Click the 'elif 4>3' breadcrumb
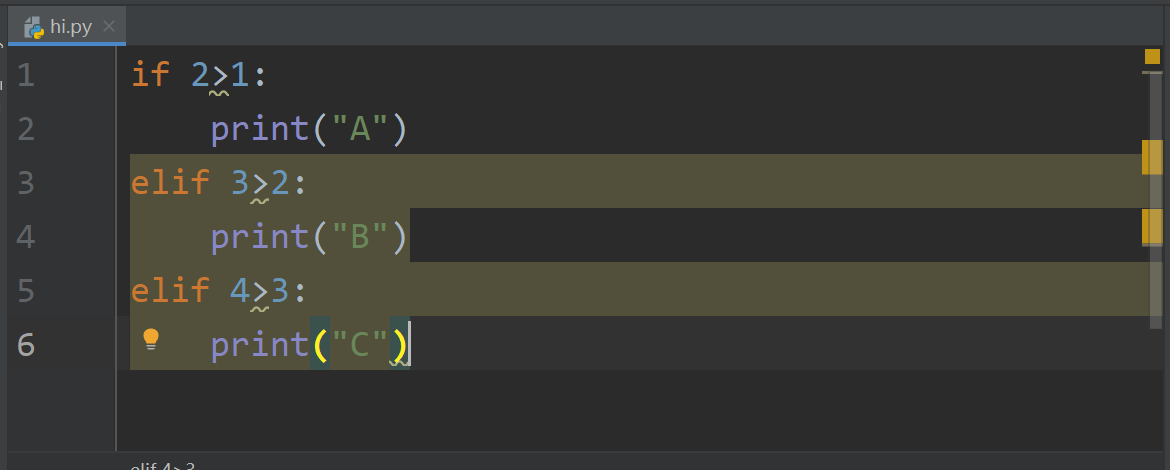The height and width of the screenshot is (470, 1170). point(162,466)
